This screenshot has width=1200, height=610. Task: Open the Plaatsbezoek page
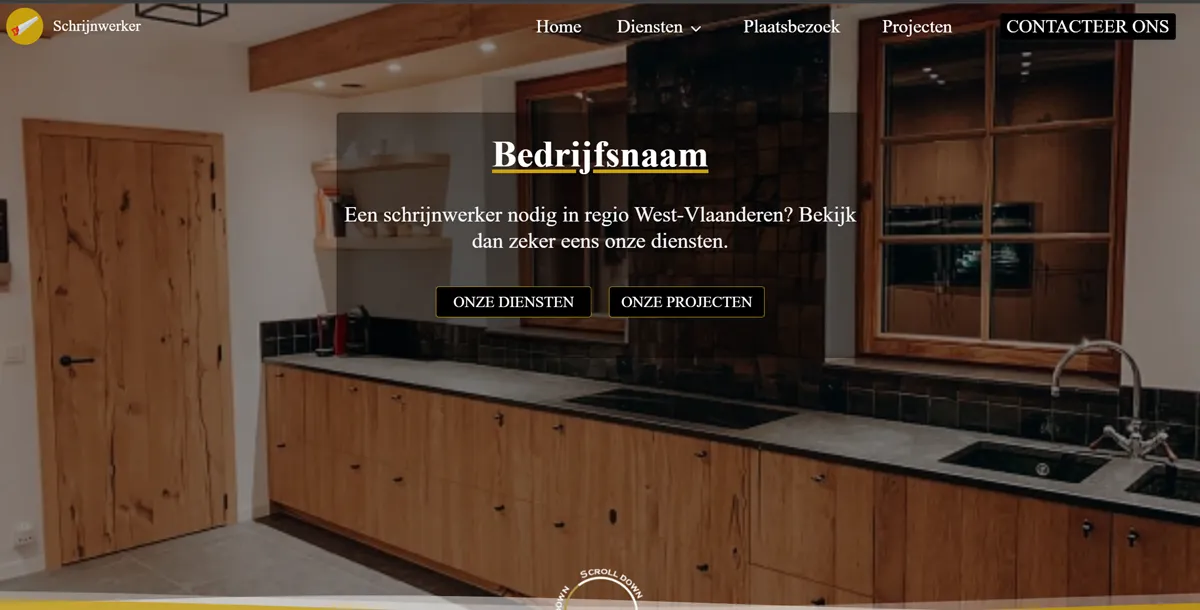click(792, 27)
